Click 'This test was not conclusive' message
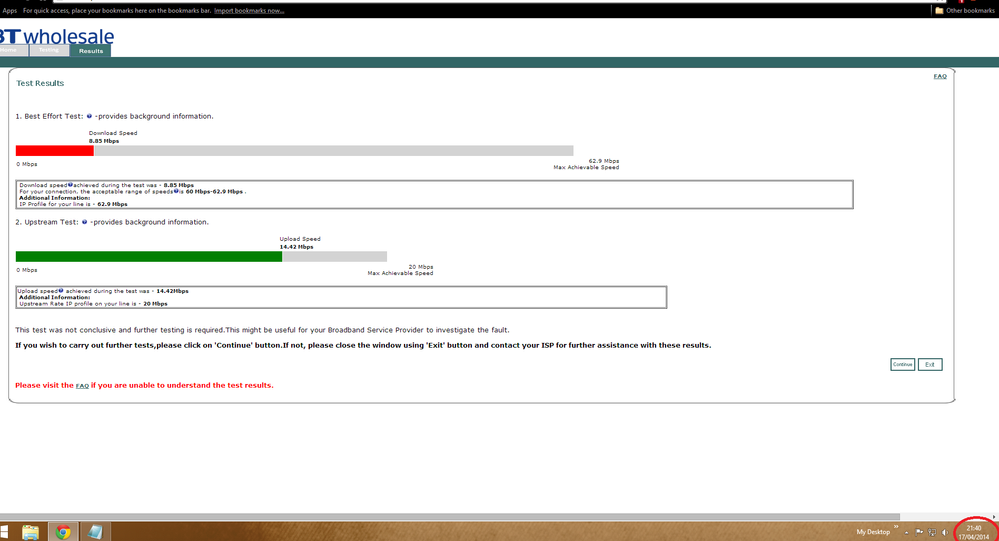 262,330
